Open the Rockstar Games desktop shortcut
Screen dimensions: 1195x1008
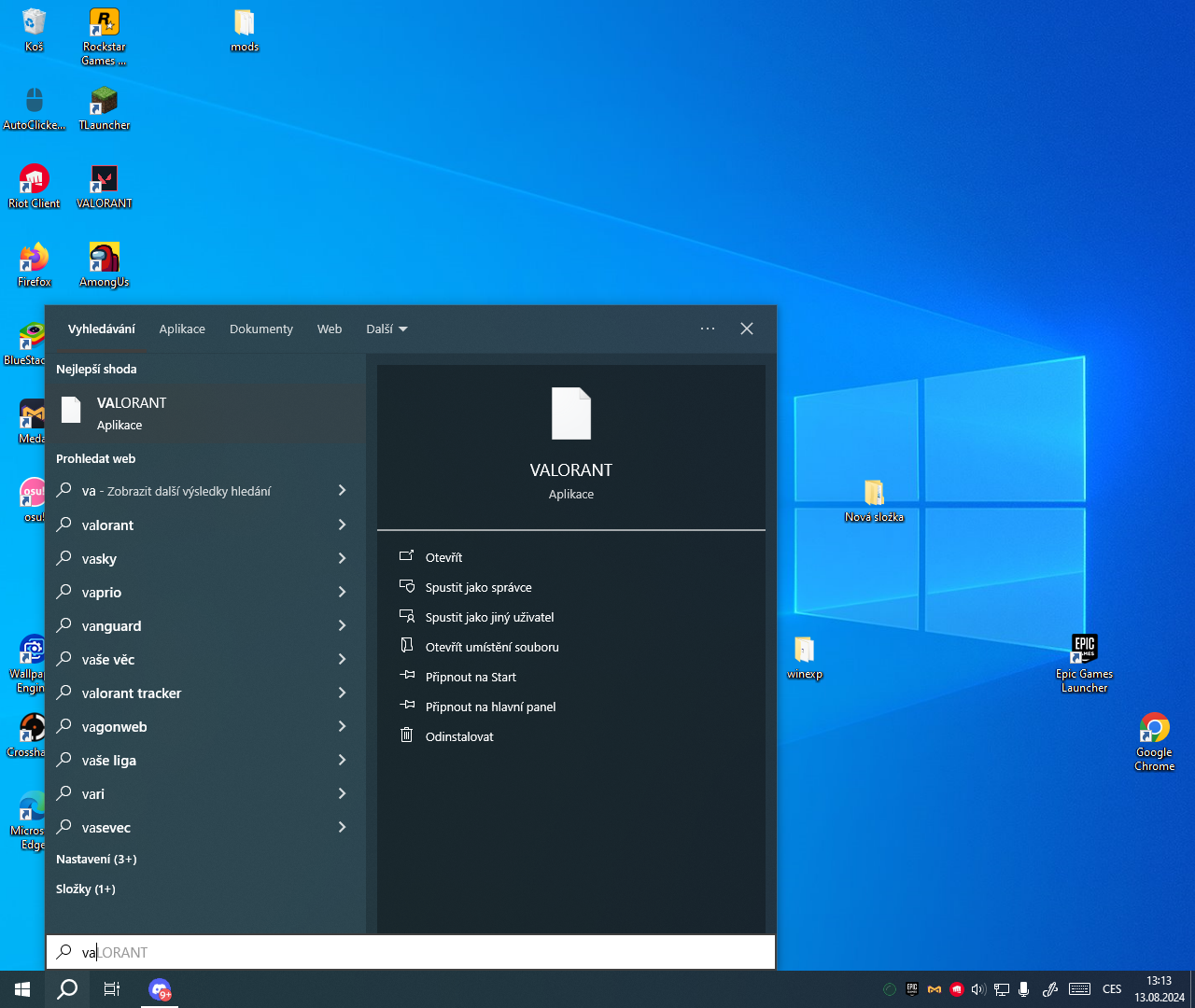tap(104, 24)
